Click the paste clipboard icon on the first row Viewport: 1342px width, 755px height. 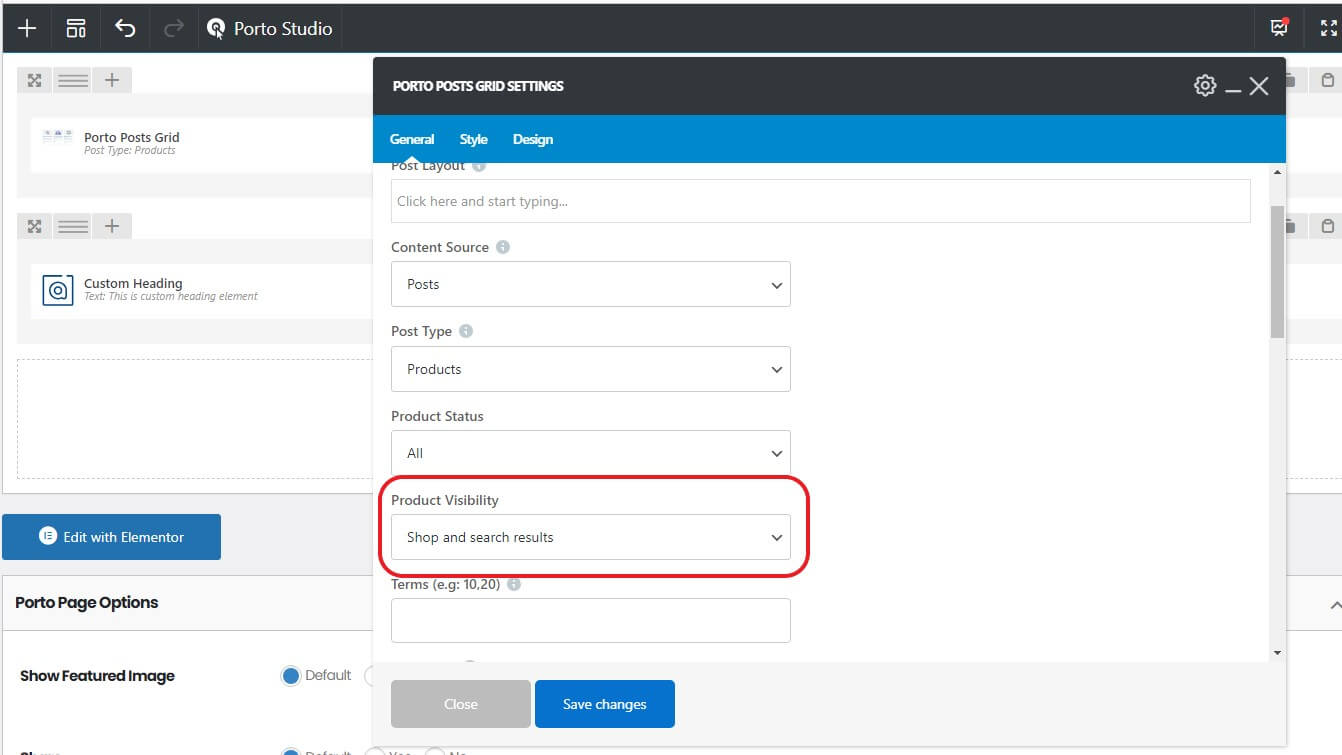coord(1328,81)
